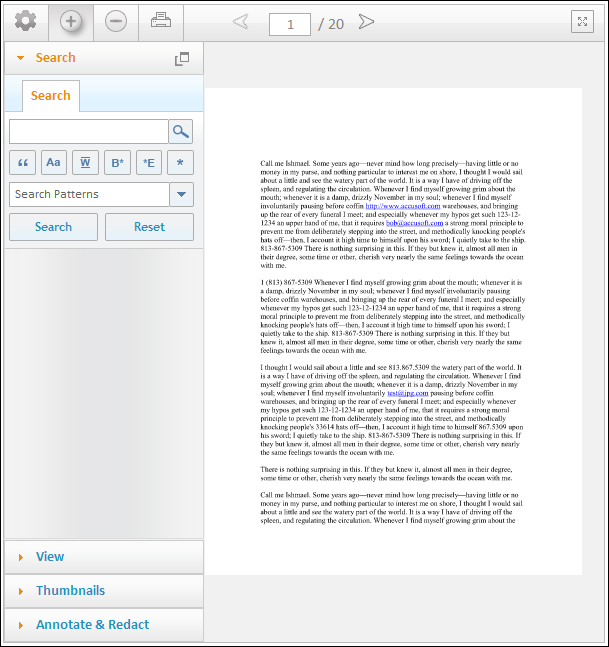Go to the next page arrow
609x647 pixels.
(x=366, y=22)
